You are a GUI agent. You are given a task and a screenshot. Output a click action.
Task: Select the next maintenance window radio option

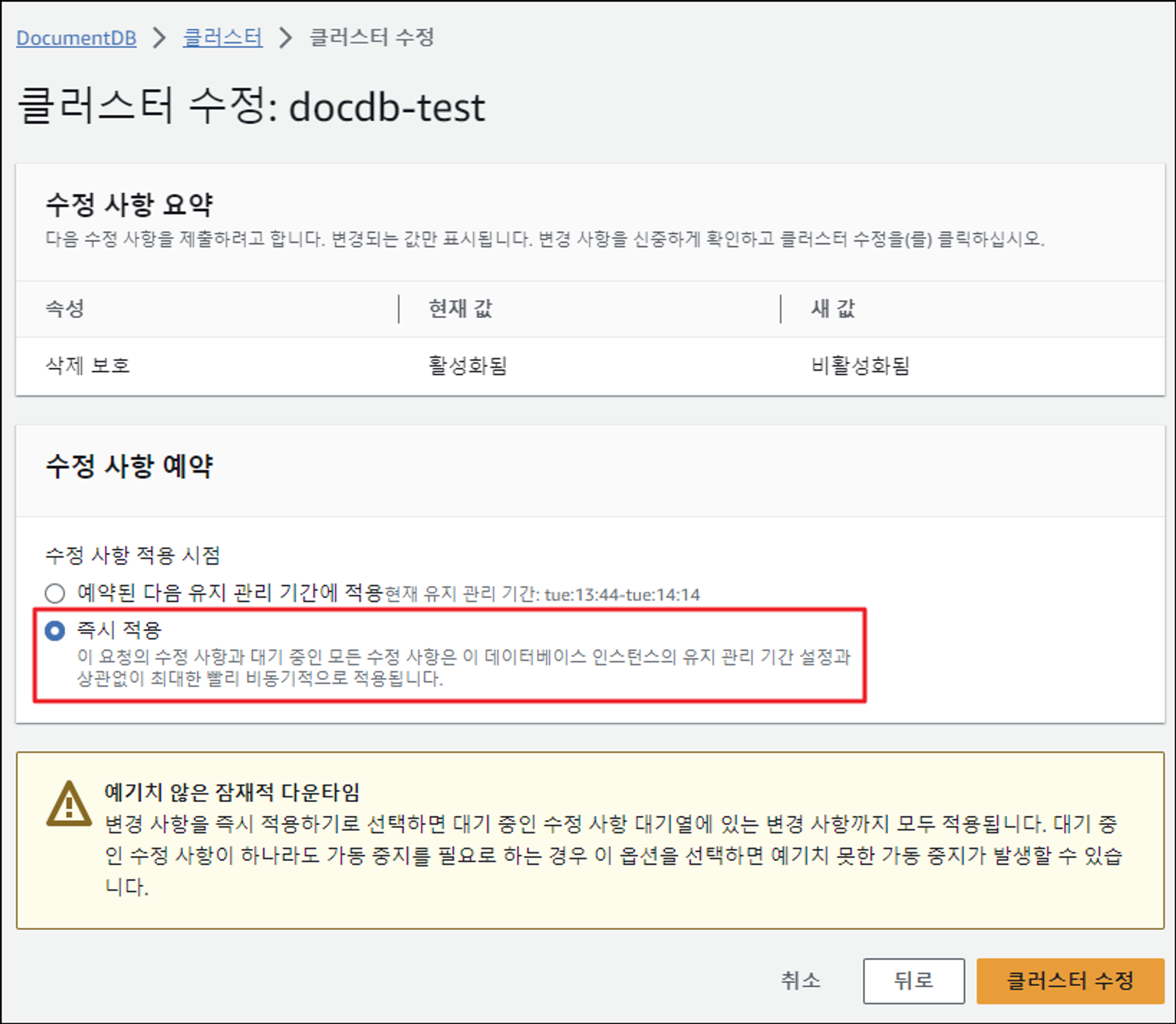click(55, 593)
